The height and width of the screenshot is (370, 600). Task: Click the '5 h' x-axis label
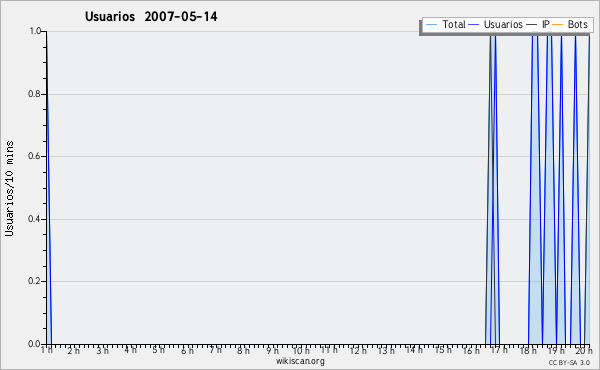point(158,350)
